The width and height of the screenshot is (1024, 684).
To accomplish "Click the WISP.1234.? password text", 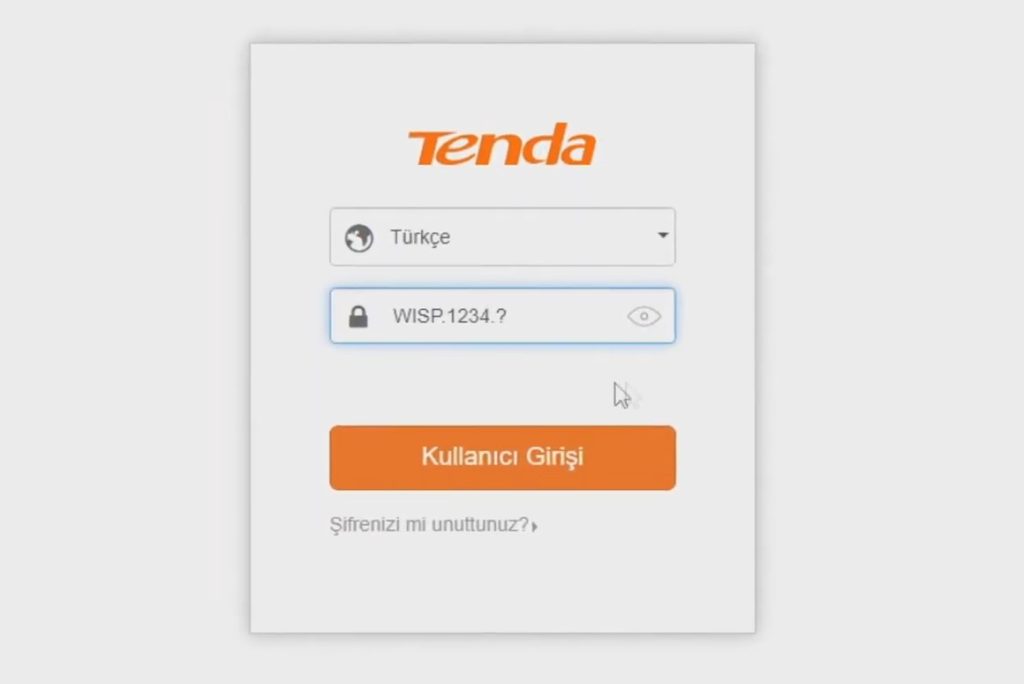I will [449, 316].
